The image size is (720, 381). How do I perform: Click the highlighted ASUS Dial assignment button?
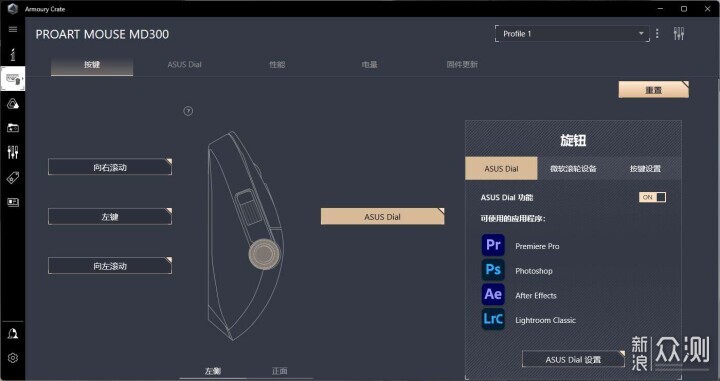pos(382,217)
